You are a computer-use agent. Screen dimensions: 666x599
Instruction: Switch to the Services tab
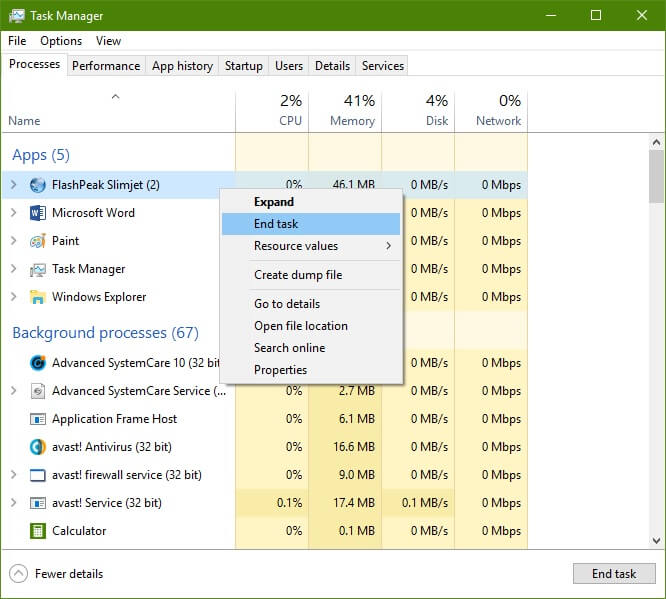click(x=382, y=66)
